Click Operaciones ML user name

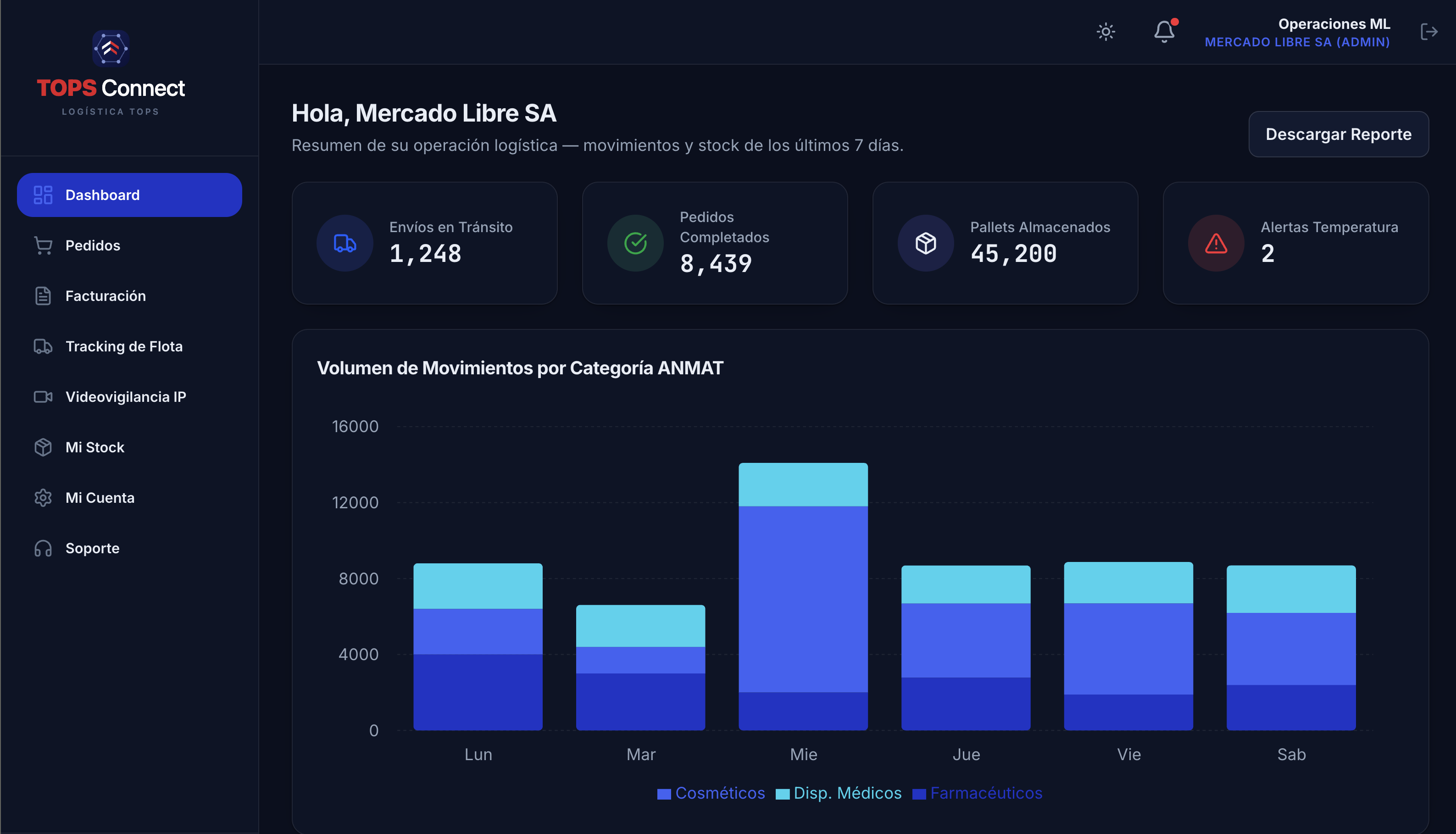tap(1334, 24)
